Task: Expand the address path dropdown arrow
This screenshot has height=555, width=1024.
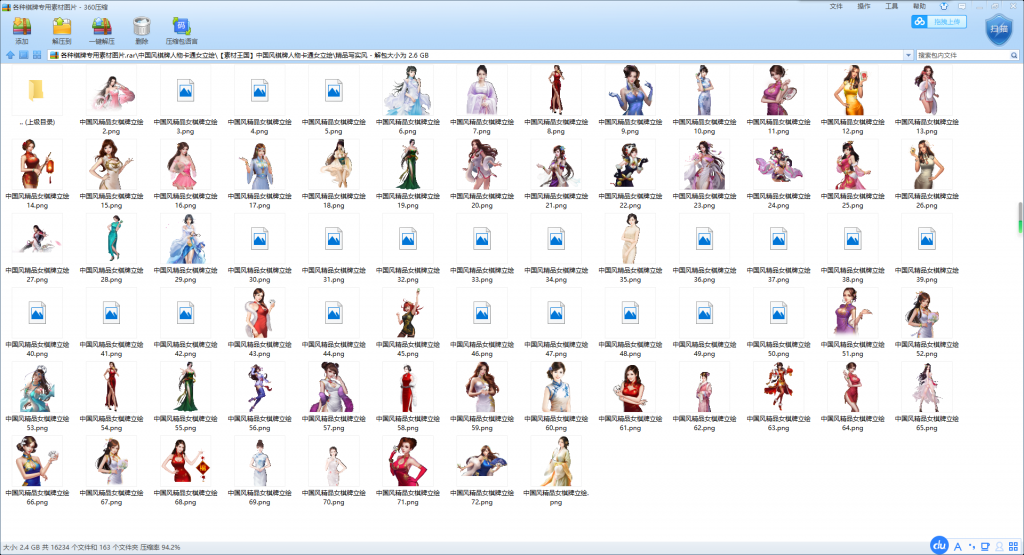Action: [908, 56]
